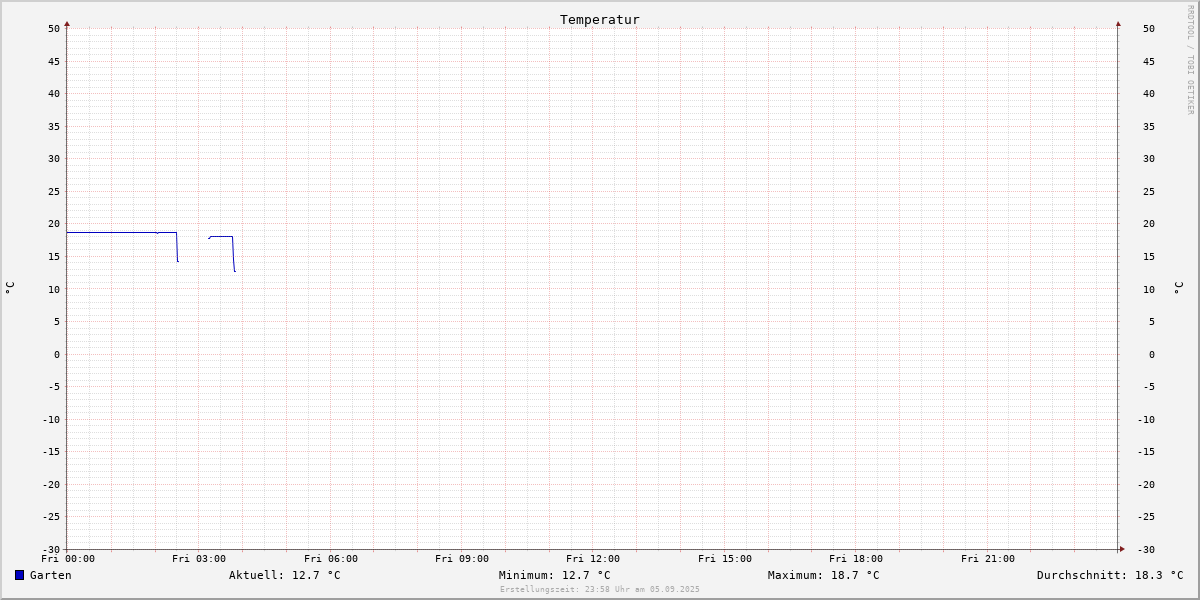The width and height of the screenshot is (1200, 600).
Task: Click the blue Garten legend color swatch
Action: tap(19, 575)
